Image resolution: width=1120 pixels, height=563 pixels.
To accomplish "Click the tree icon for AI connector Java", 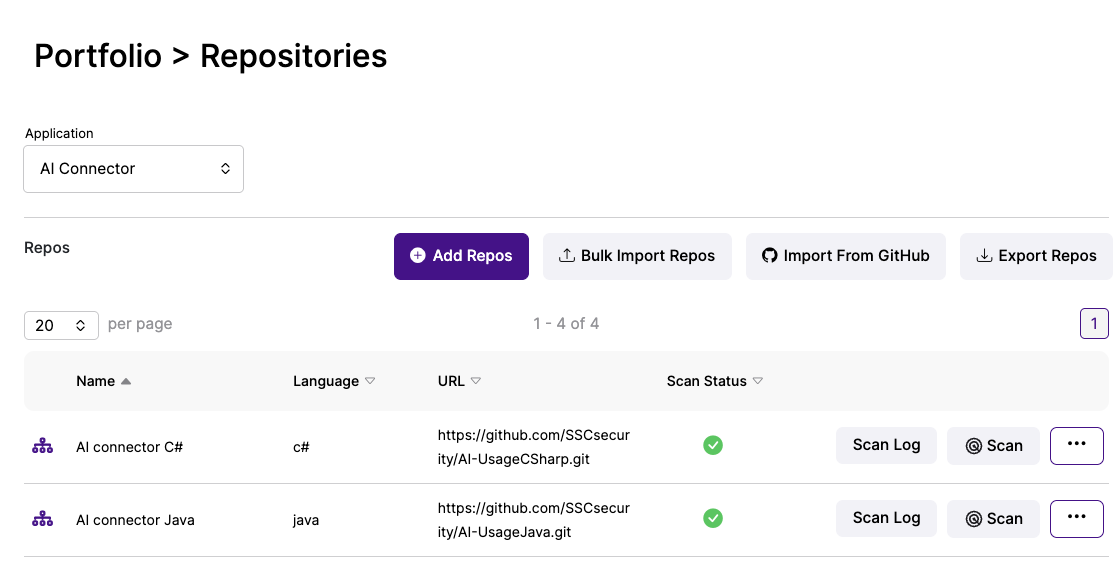I will coord(42,519).
